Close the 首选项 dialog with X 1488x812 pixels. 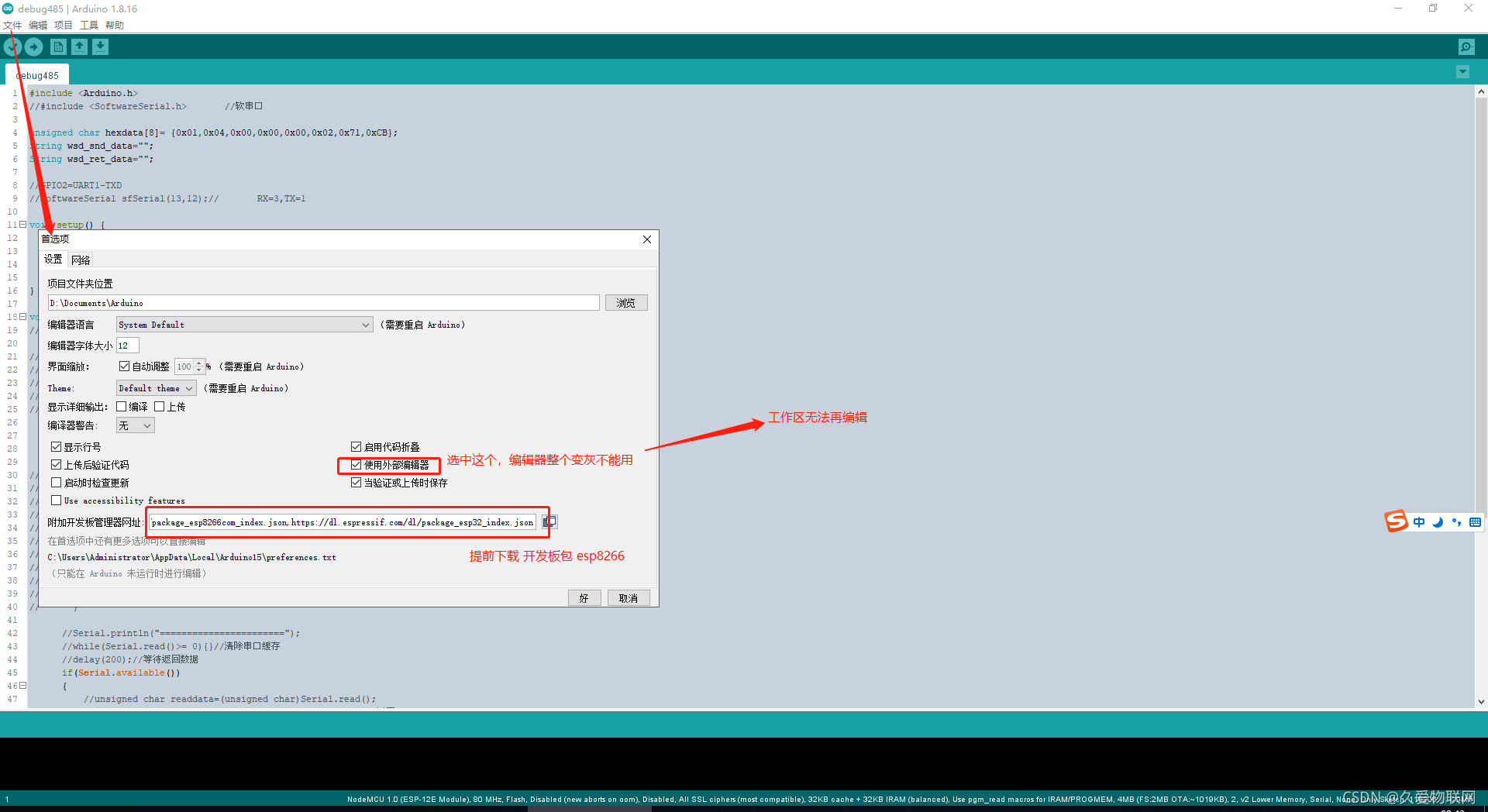647,239
